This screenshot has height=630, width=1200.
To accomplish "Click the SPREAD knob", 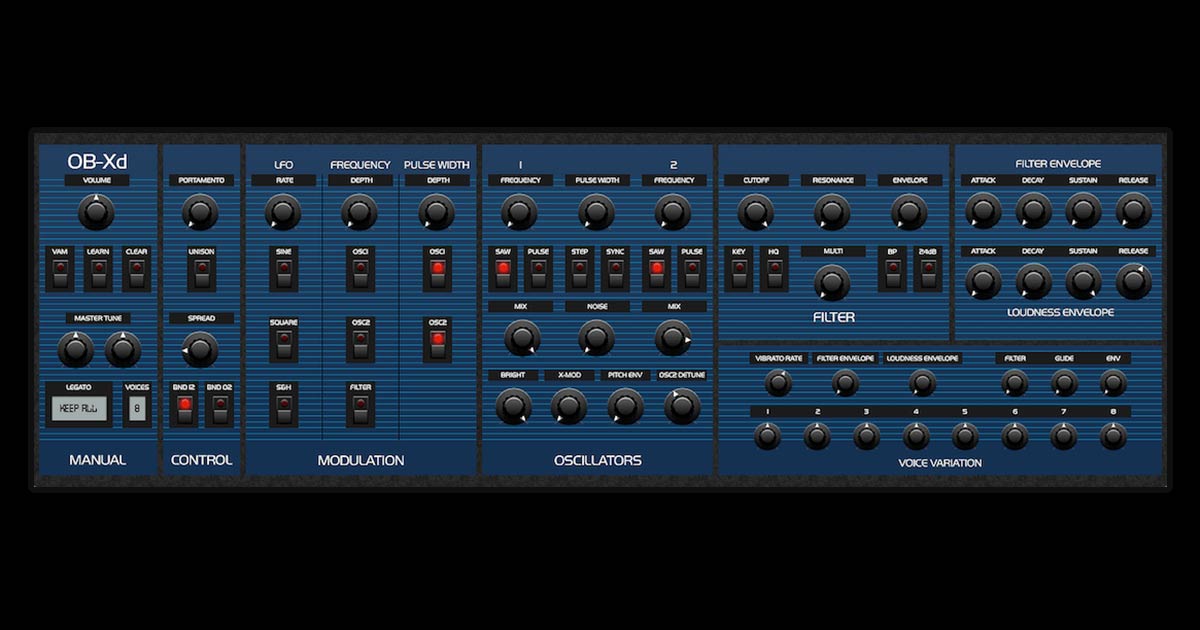I will (200, 349).
